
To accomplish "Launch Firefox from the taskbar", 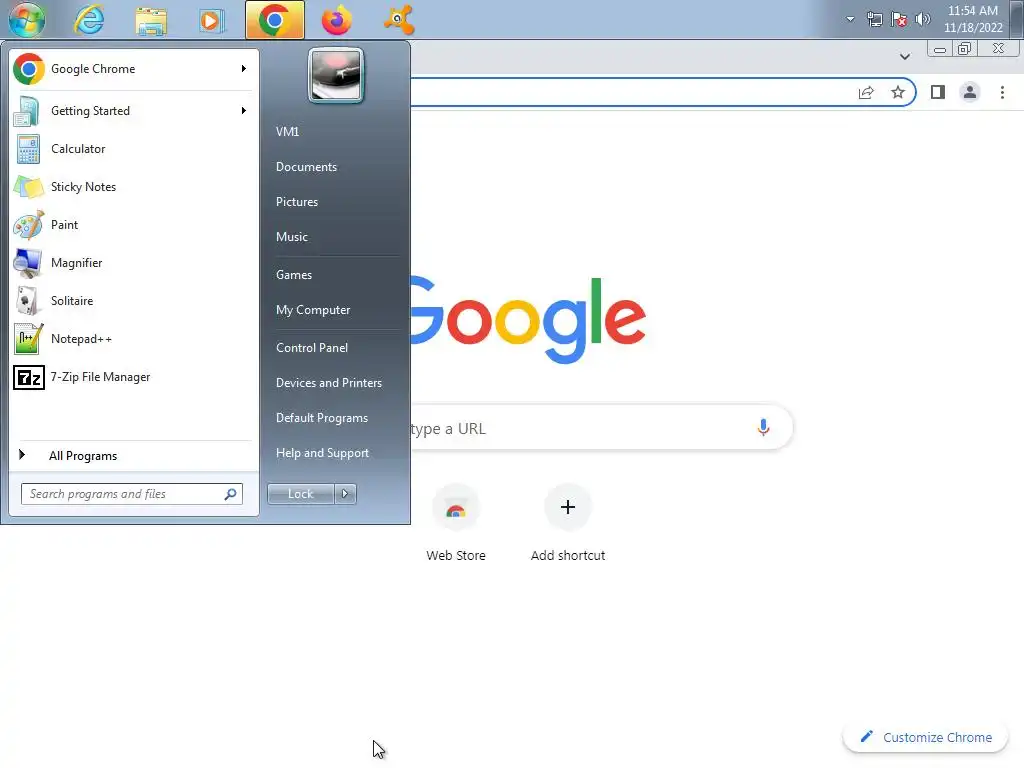I will click(x=336, y=20).
